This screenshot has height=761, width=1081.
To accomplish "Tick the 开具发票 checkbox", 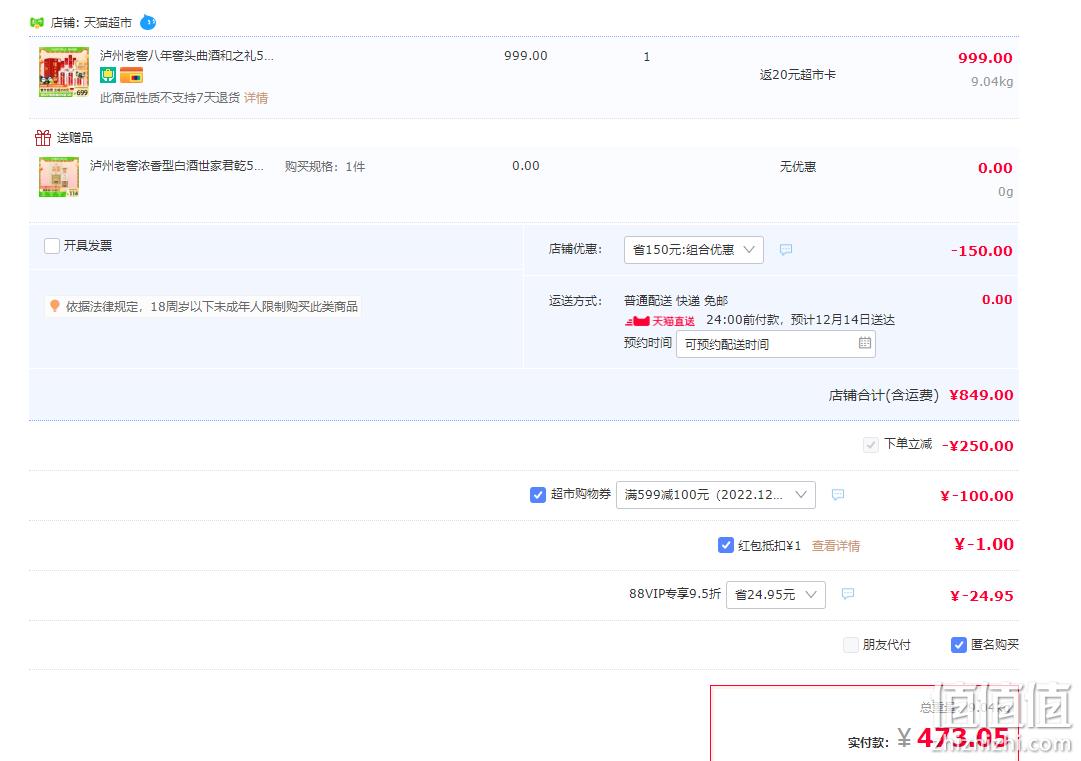I will click(x=52, y=246).
